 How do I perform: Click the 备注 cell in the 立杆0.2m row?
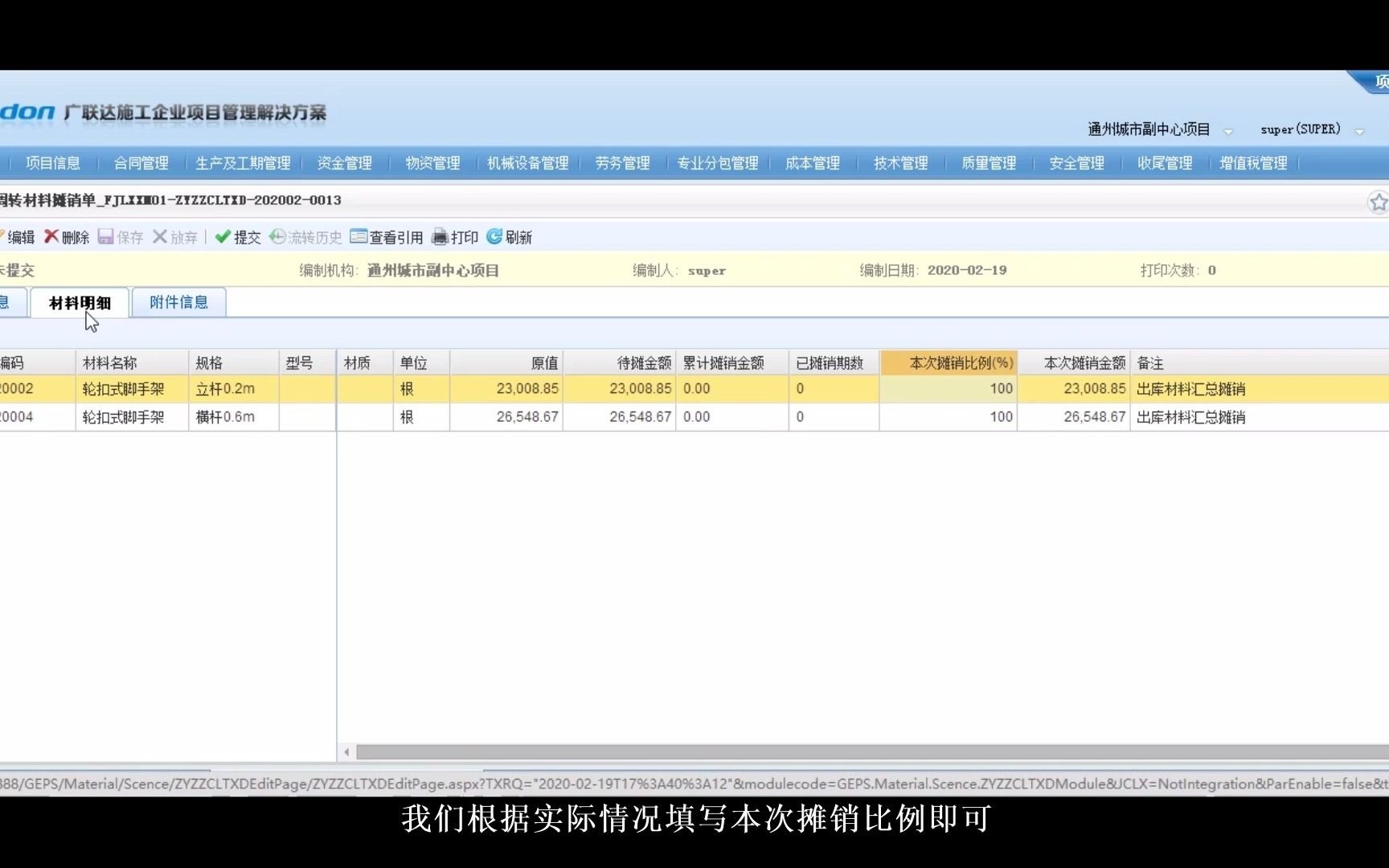[1260, 389]
